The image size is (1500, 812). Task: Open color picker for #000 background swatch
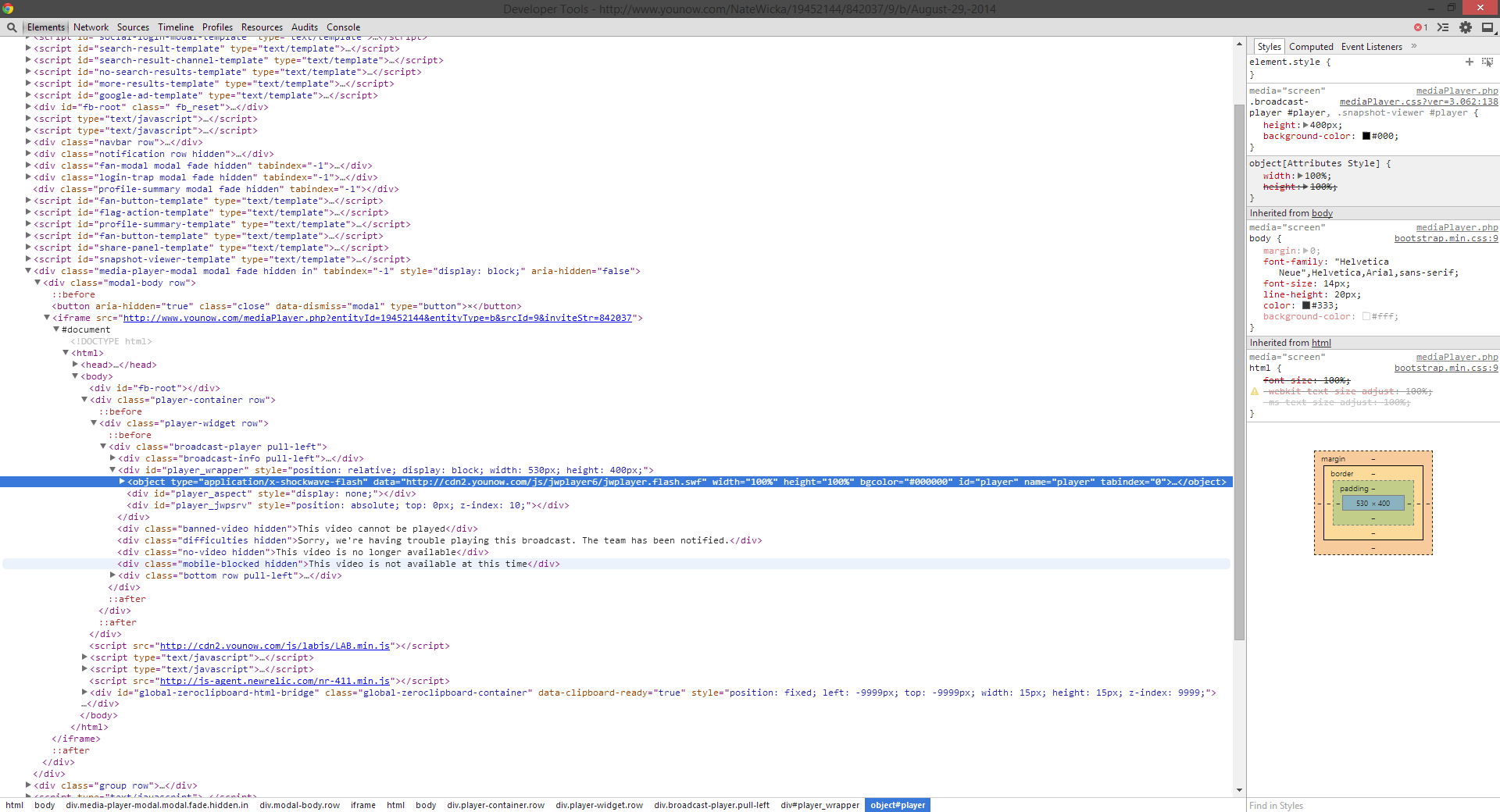point(1366,136)
